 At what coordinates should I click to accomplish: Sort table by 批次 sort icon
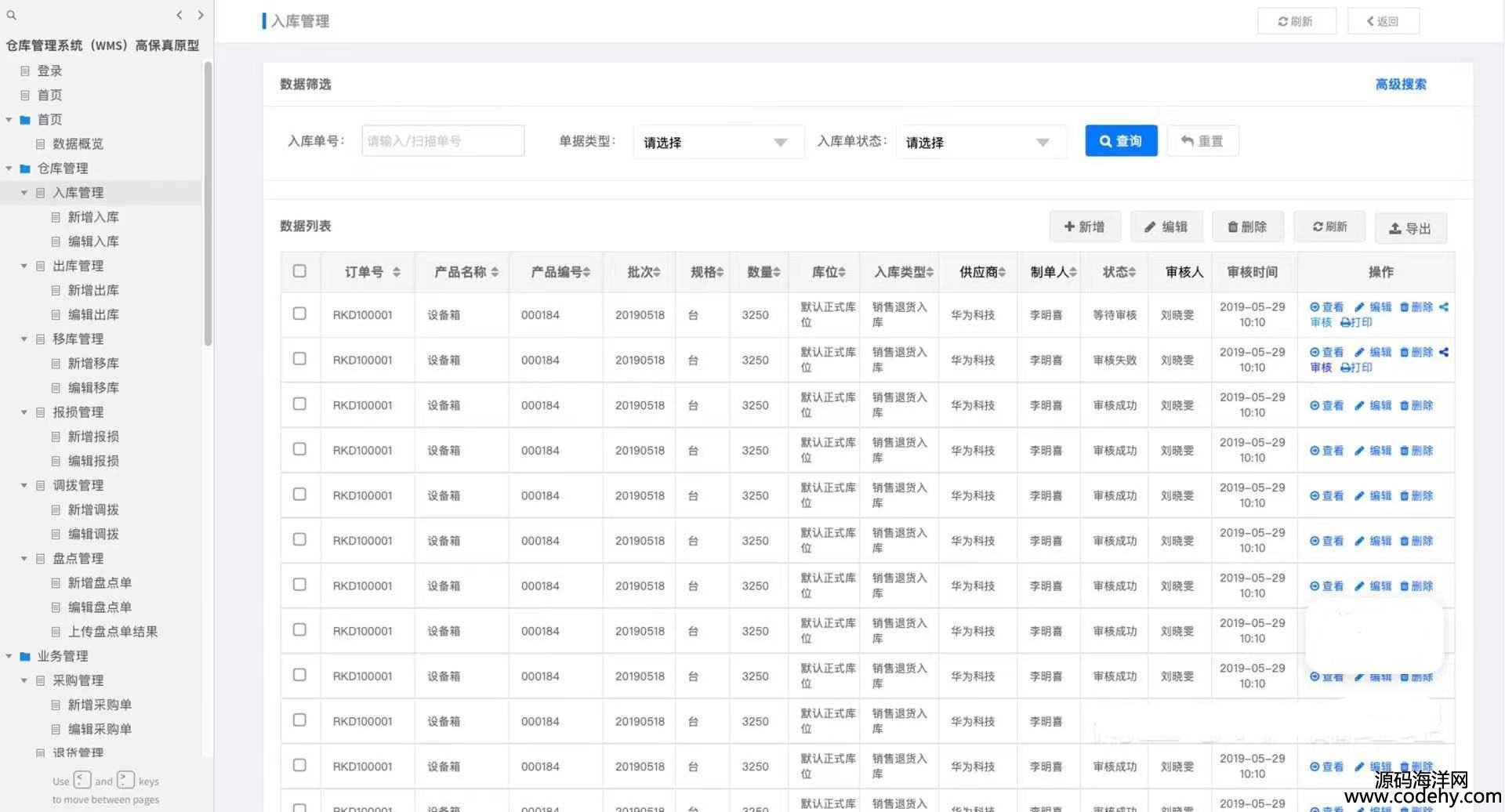[657, 272]
